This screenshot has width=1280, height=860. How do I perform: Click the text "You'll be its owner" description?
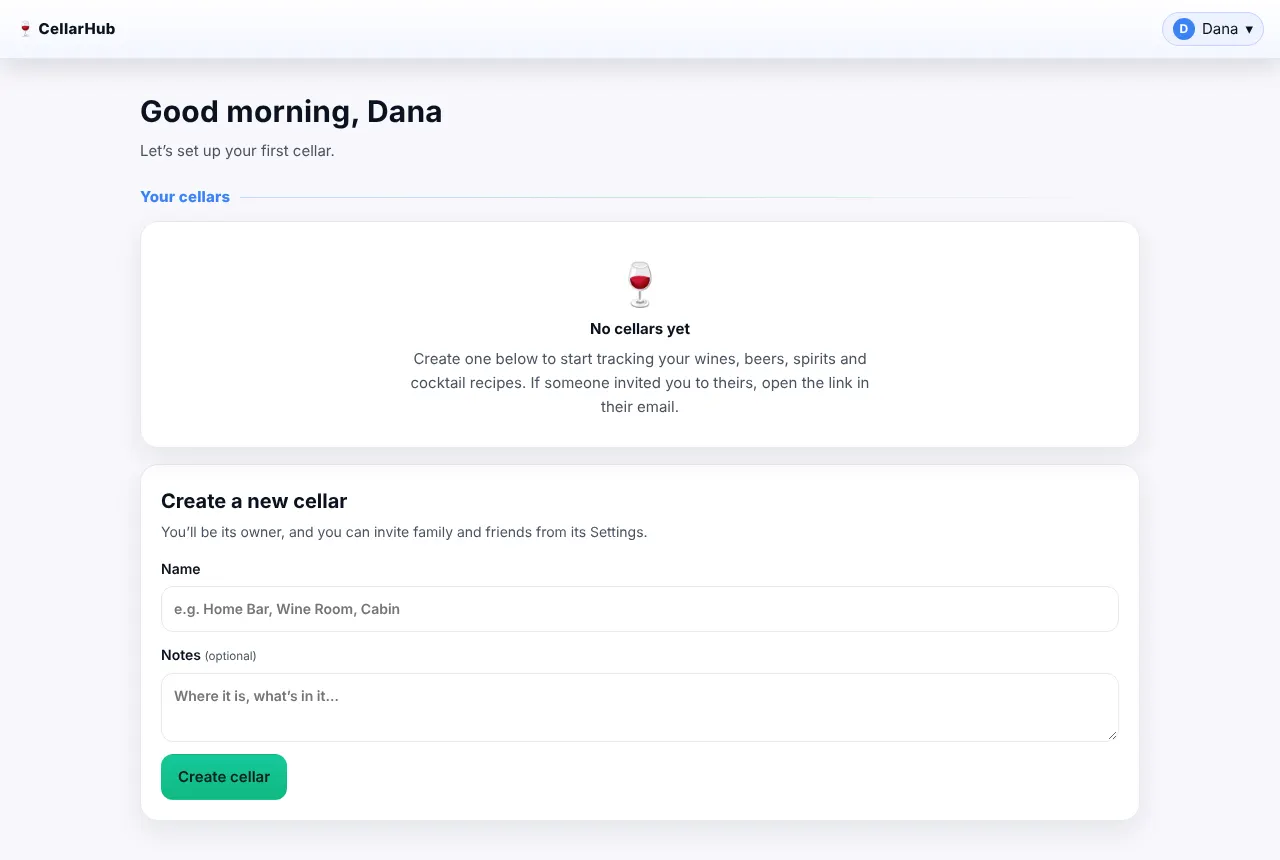404,532
